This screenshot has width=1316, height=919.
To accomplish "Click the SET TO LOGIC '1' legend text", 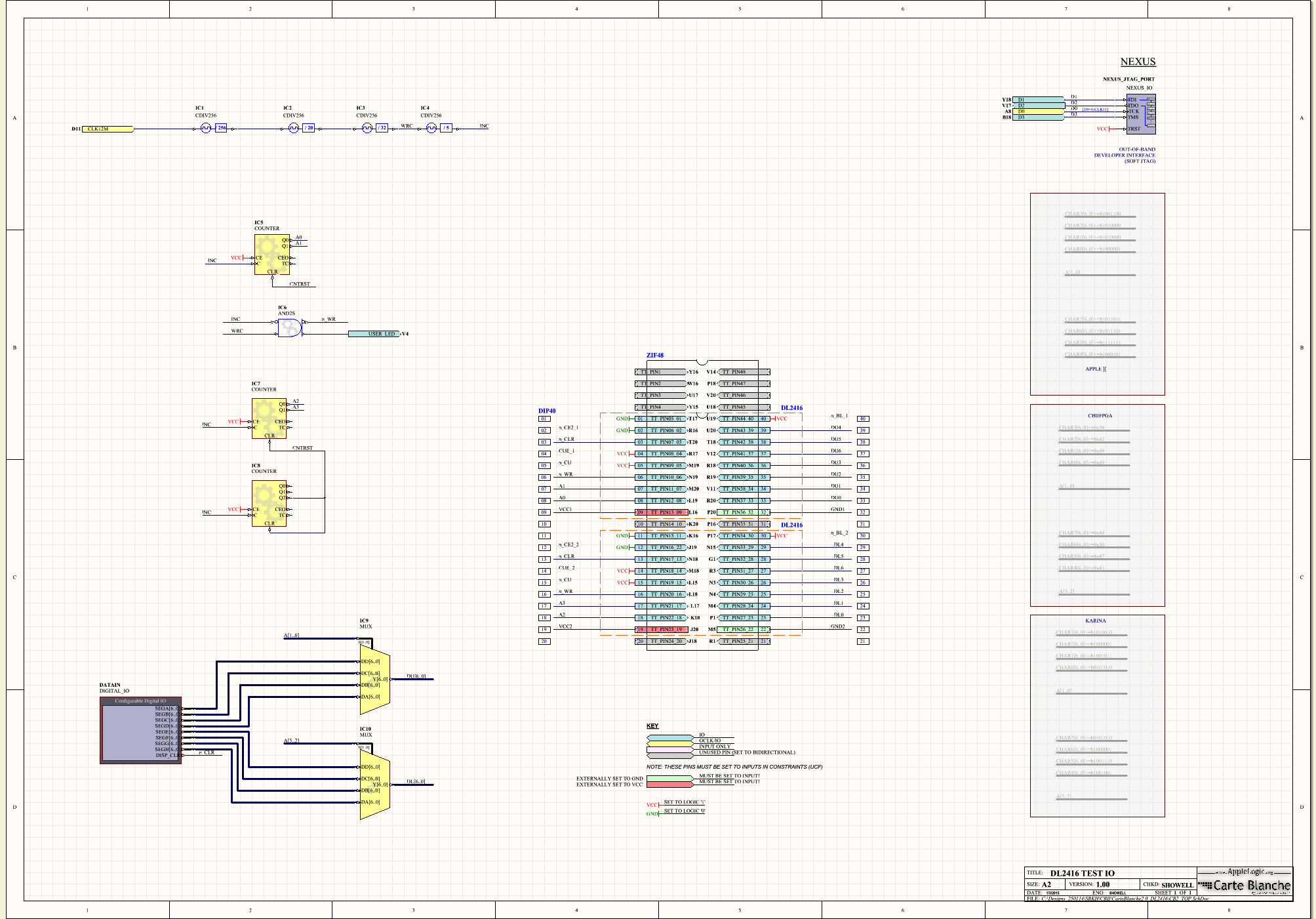I will 685,802.
